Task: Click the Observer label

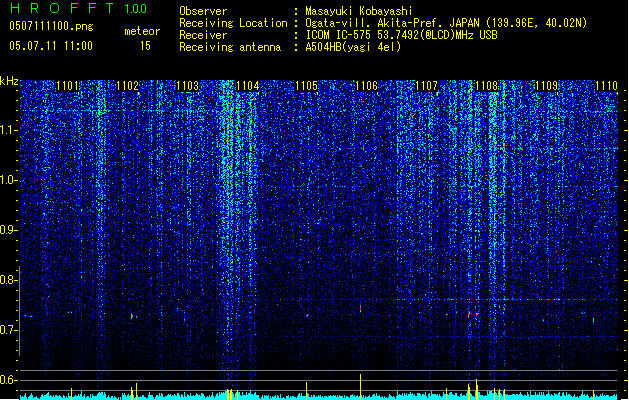Action: [203, 11]
